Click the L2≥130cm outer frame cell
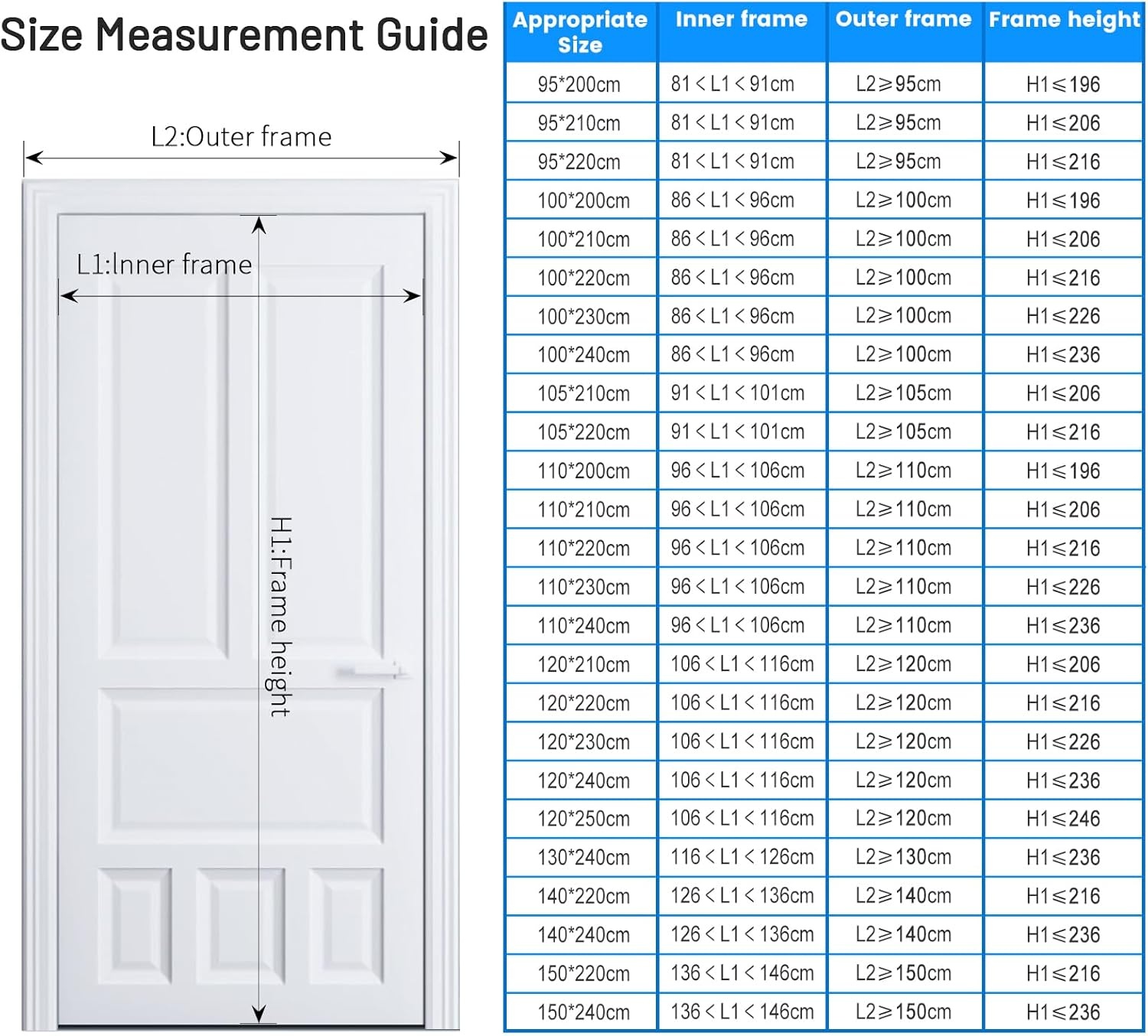1148x1036 pixels. [903, 857]
